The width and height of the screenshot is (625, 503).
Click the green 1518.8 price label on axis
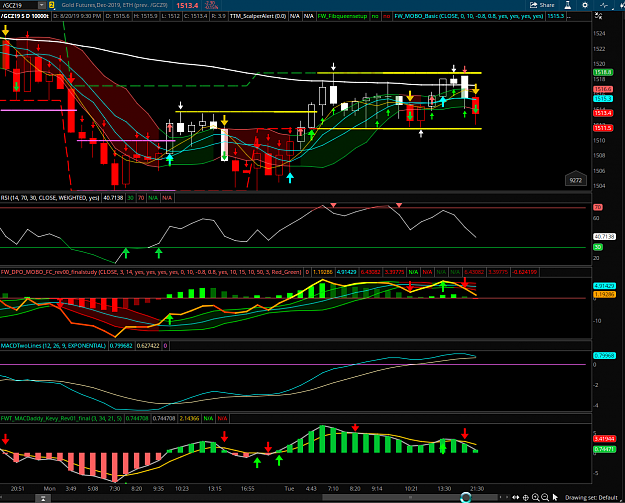coord(603,73)
